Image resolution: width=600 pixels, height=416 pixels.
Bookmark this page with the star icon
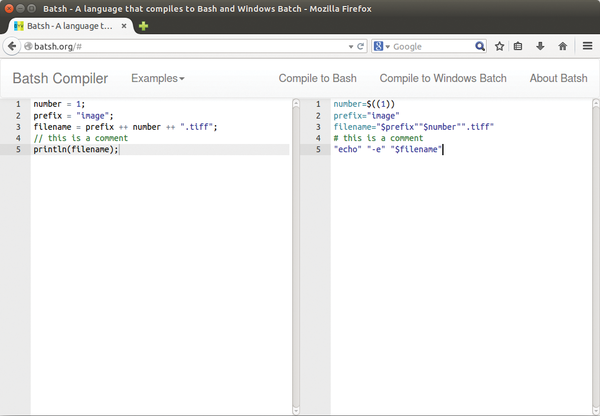[499, 46]
